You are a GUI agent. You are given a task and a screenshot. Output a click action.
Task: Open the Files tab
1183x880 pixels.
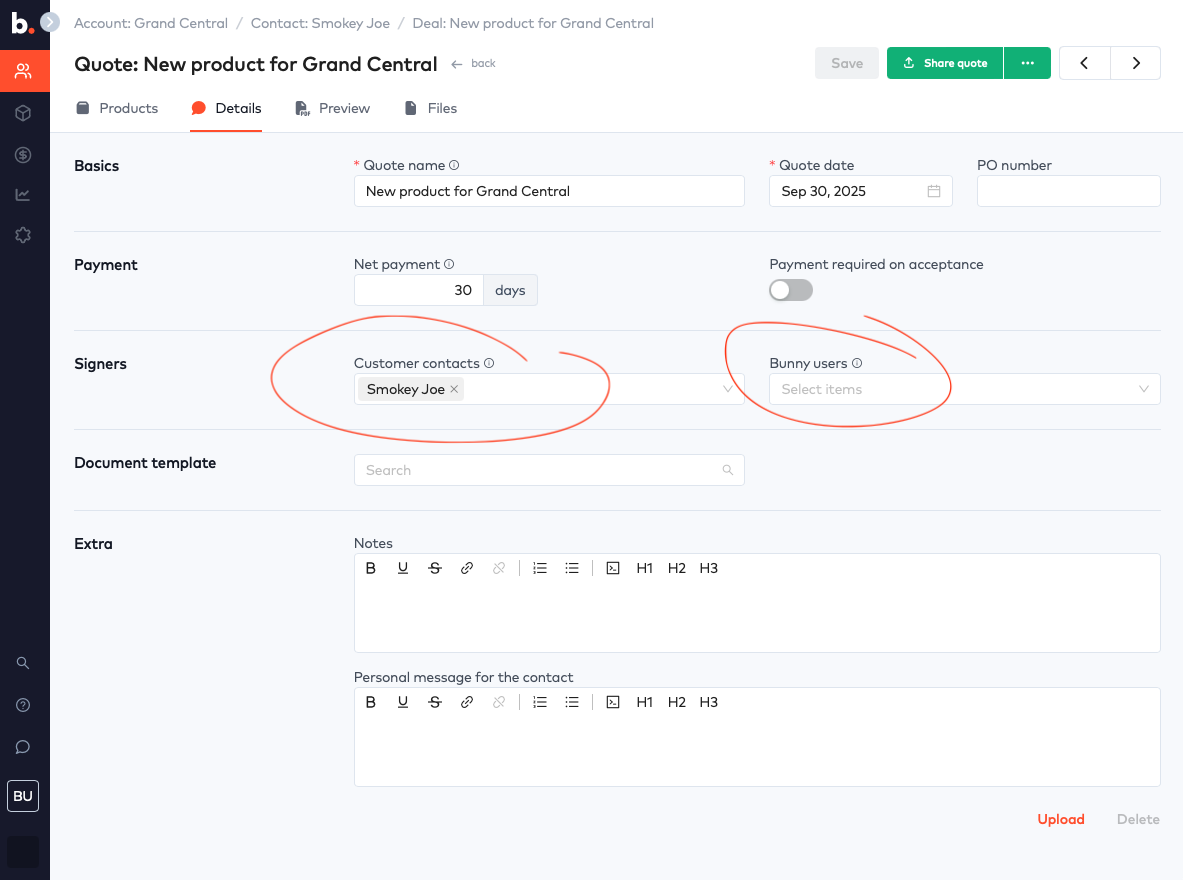pyautogui.click(x=431, y=108)
